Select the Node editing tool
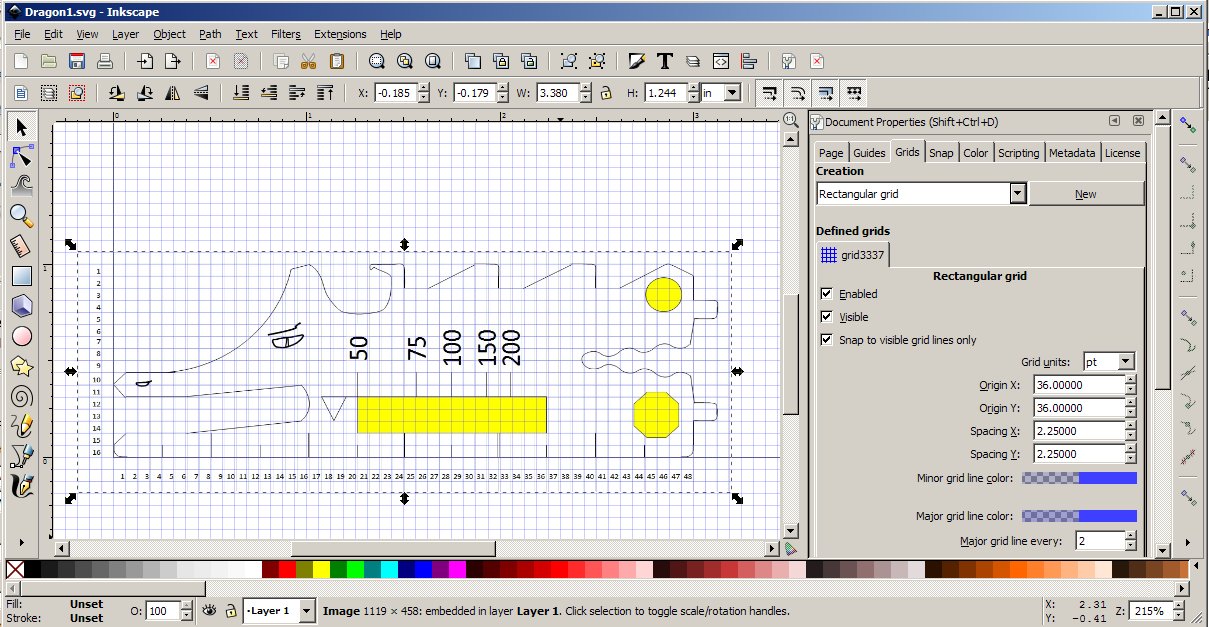The width and height of the screenshot is (1209, 627). (x=21, y=156)
